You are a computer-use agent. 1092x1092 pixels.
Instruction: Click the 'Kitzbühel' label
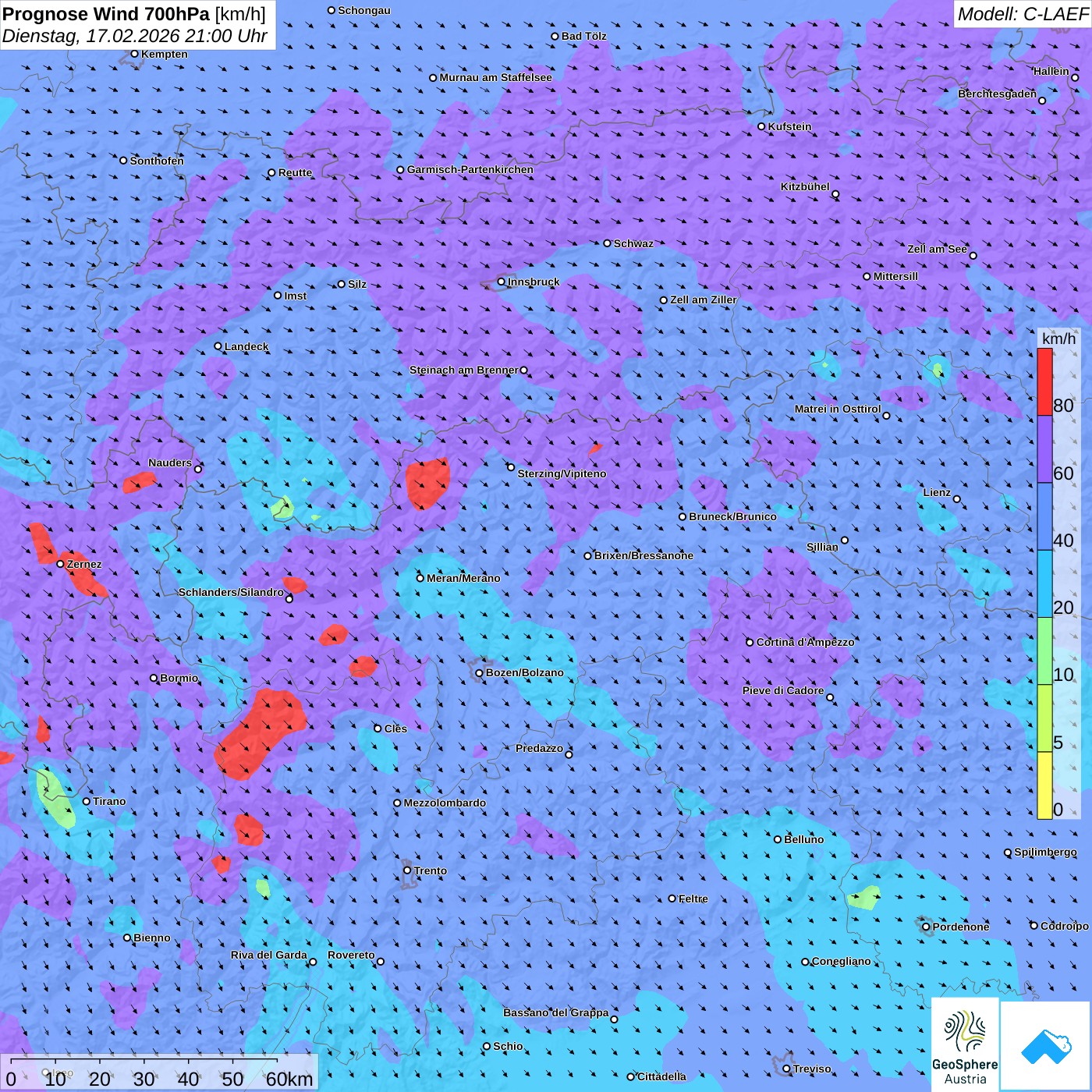coord(805,186)
